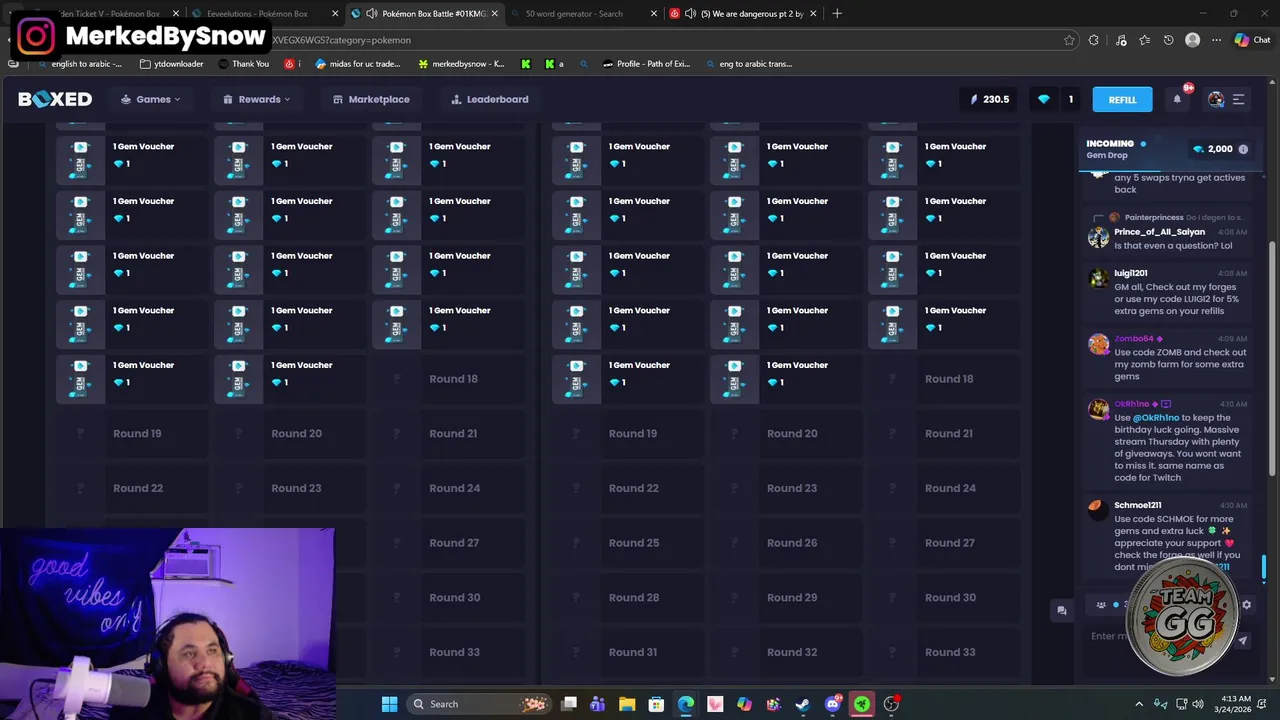The image size is (1280, 720).
Task: Click the Prince_of_All_Saiyan username in chat
Action: pyautogui.click(x=1159, y=232)
